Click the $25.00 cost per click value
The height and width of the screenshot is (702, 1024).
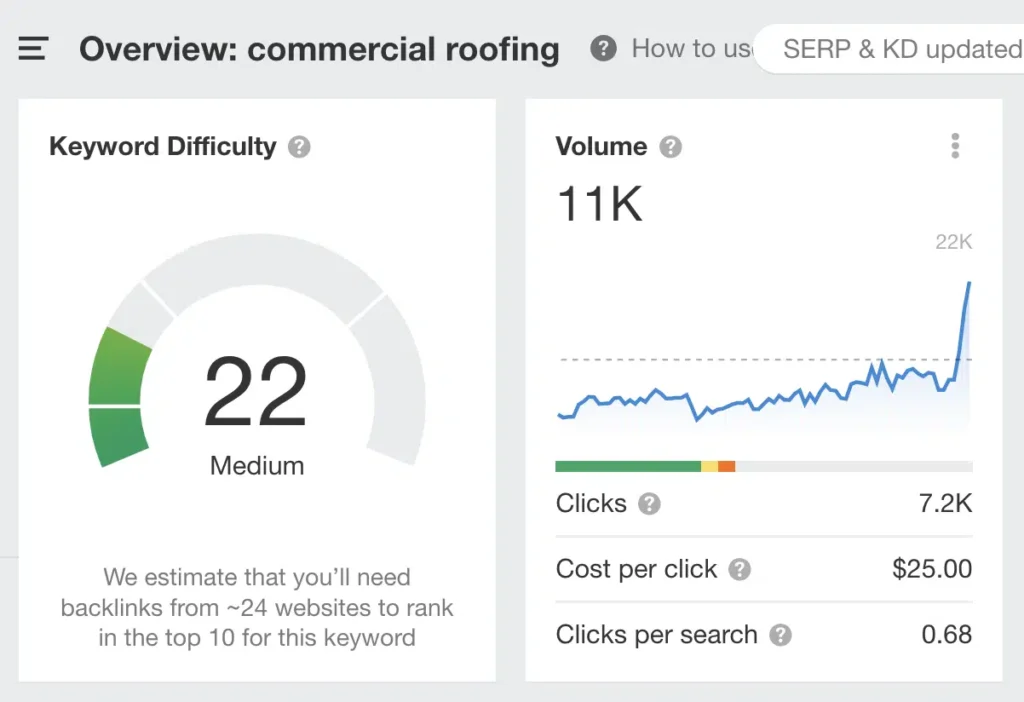931,569
